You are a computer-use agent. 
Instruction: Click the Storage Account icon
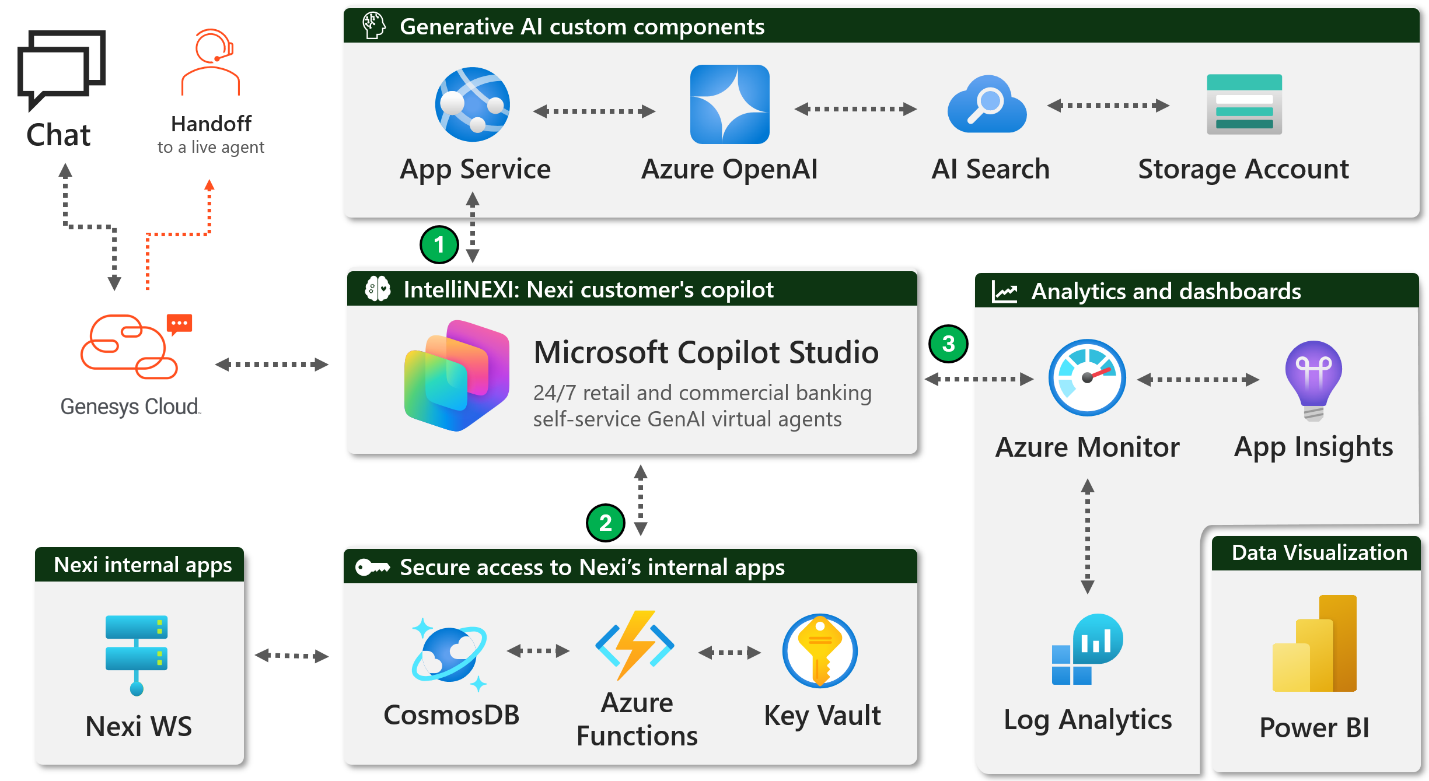[x=1244, y=104]
